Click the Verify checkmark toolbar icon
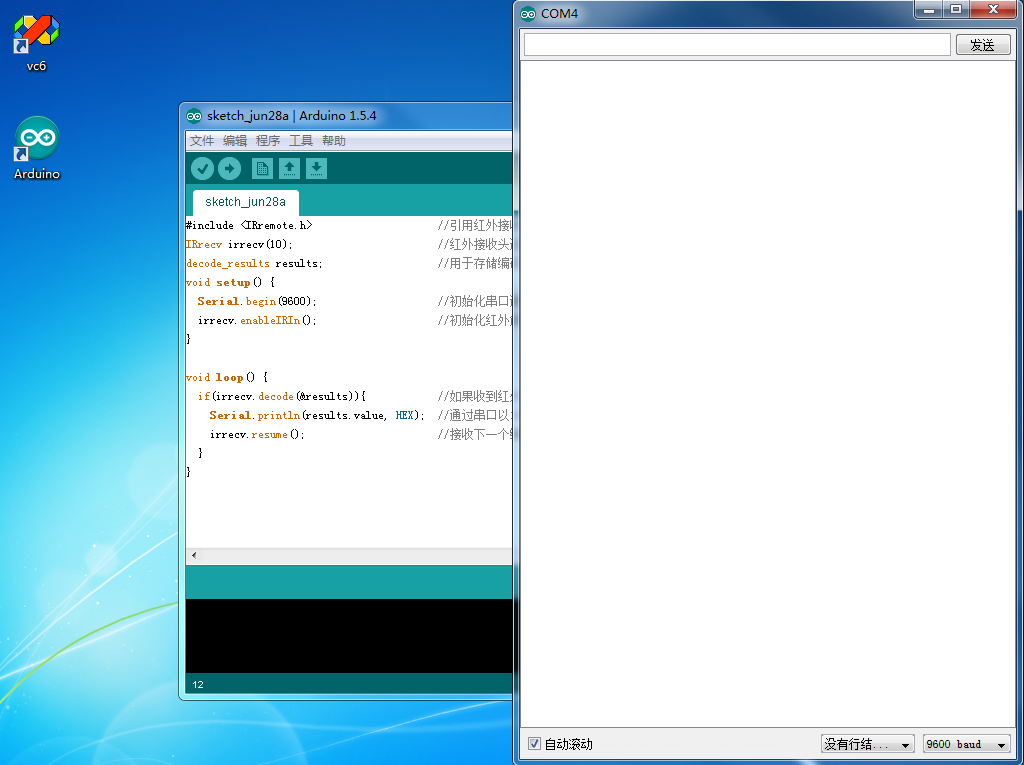 pyautogui.click(x=202, y=169)
